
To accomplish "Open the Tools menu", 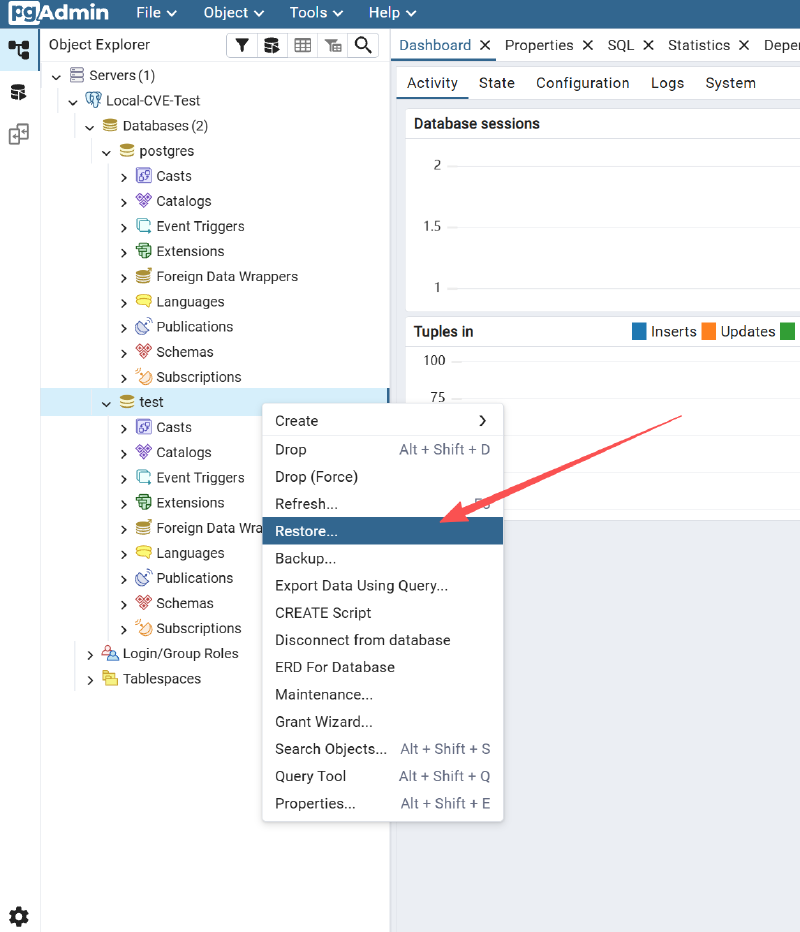I will [x=316, y=12].
